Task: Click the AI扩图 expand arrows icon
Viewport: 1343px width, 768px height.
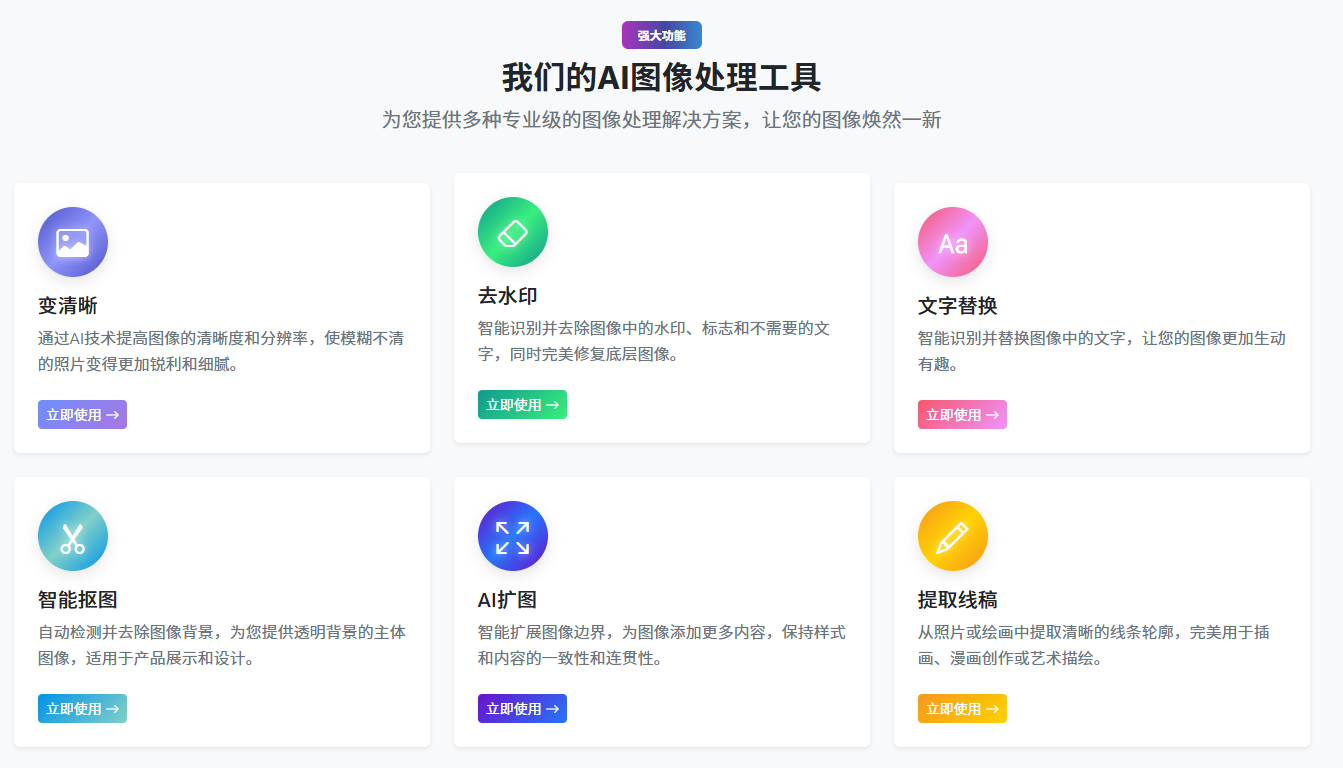Action: tap(513, 536)
